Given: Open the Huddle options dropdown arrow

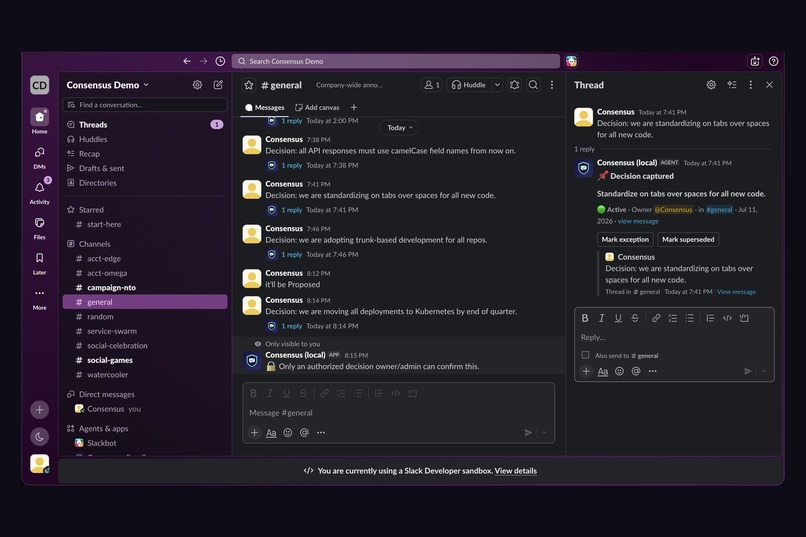Looking at the screenshot, I should click(497, 85).
